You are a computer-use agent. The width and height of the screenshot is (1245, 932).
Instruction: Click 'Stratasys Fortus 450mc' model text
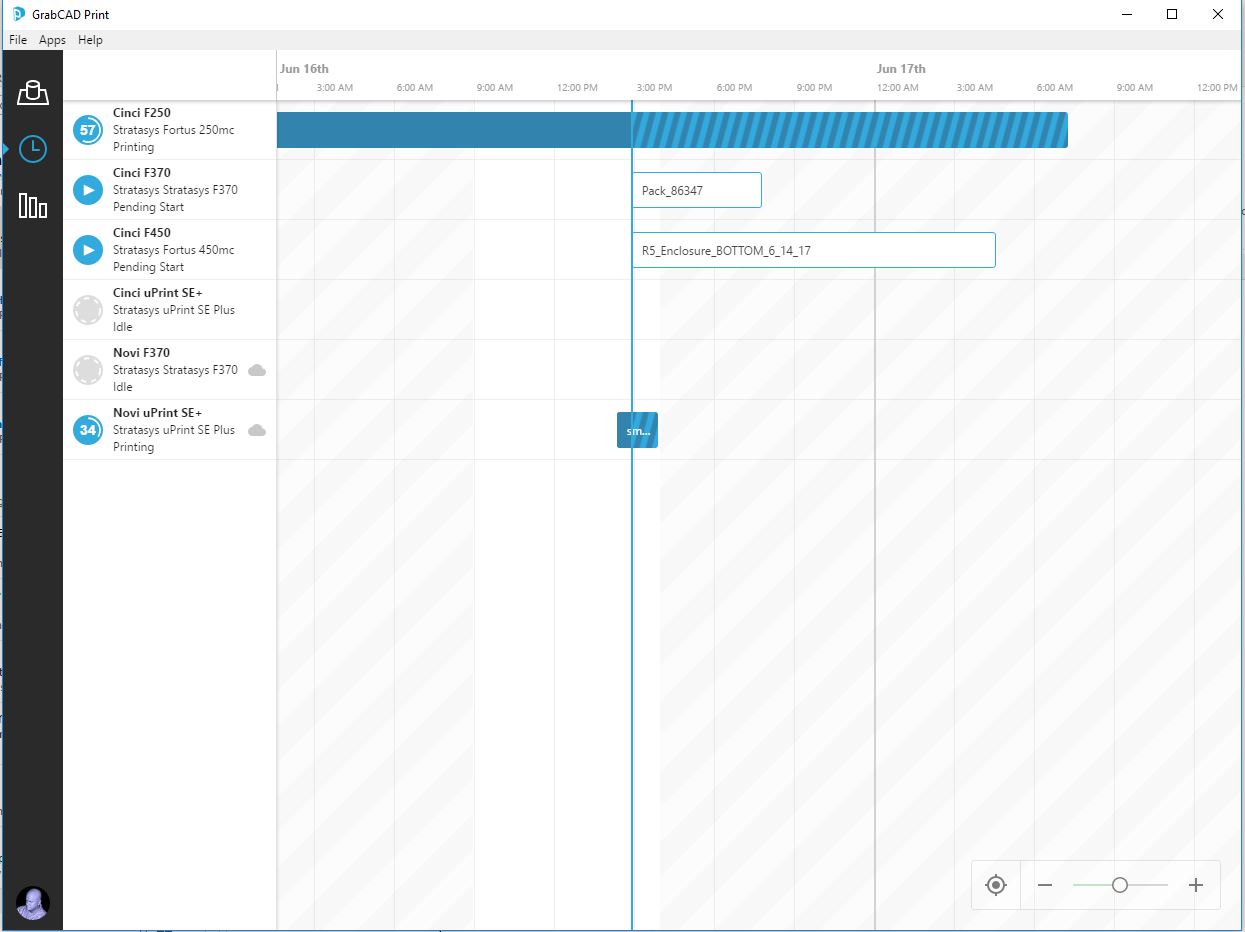174,250
